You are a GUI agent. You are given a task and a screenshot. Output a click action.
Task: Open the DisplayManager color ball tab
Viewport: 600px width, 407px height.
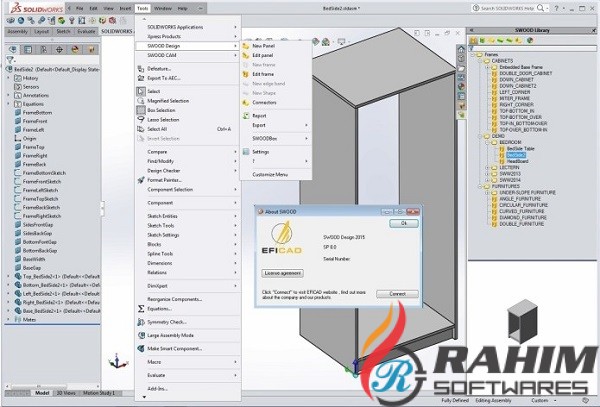pyautogui.click(x=75, y=49)
